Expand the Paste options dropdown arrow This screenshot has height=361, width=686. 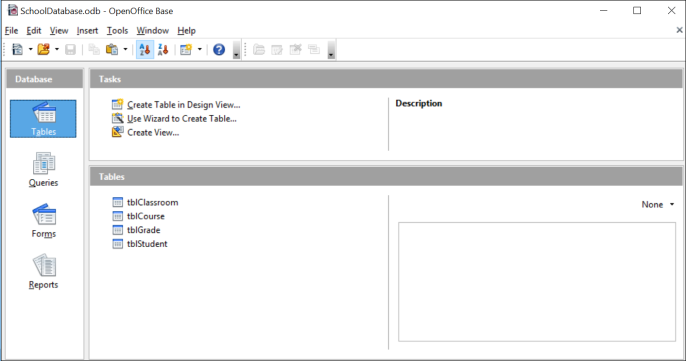125,49
